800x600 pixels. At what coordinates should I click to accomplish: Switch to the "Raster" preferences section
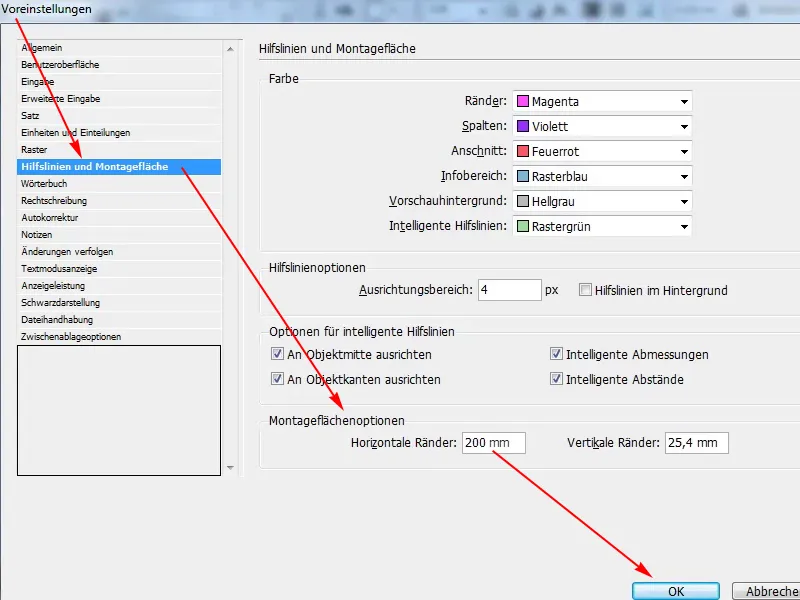click(x=47, y=150)
